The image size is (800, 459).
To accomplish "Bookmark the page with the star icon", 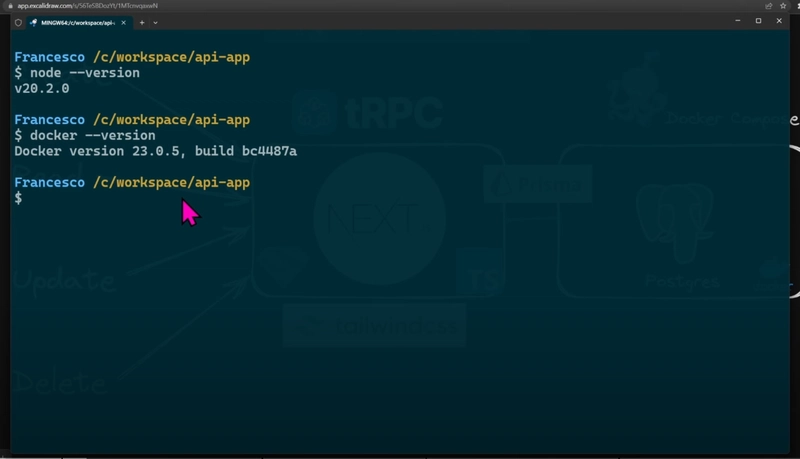I will pos(783,6).
